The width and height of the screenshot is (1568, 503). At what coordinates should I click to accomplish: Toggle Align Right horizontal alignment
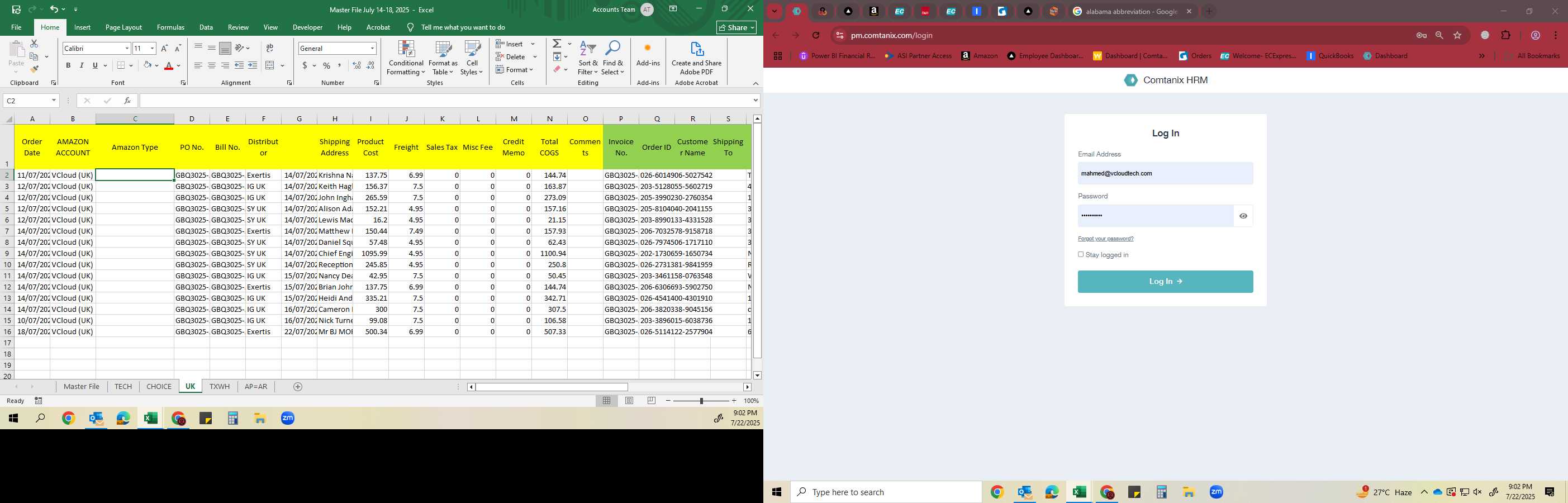225,65
